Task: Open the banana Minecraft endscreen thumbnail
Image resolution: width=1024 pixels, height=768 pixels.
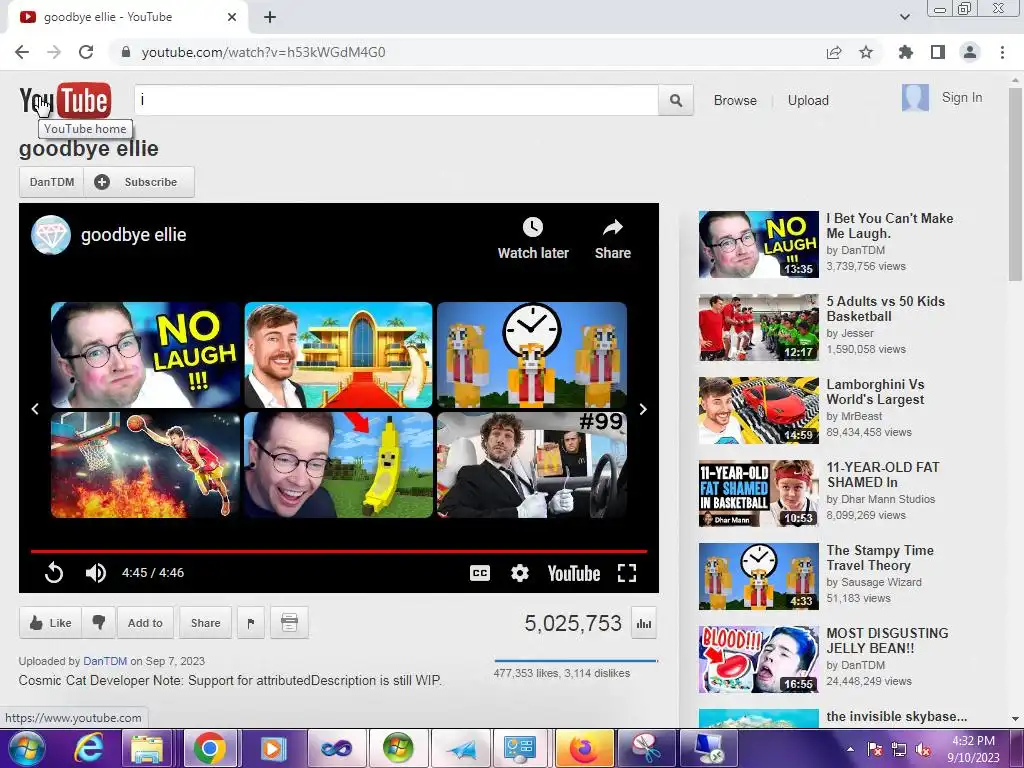Action: click(x=338, y=464)
